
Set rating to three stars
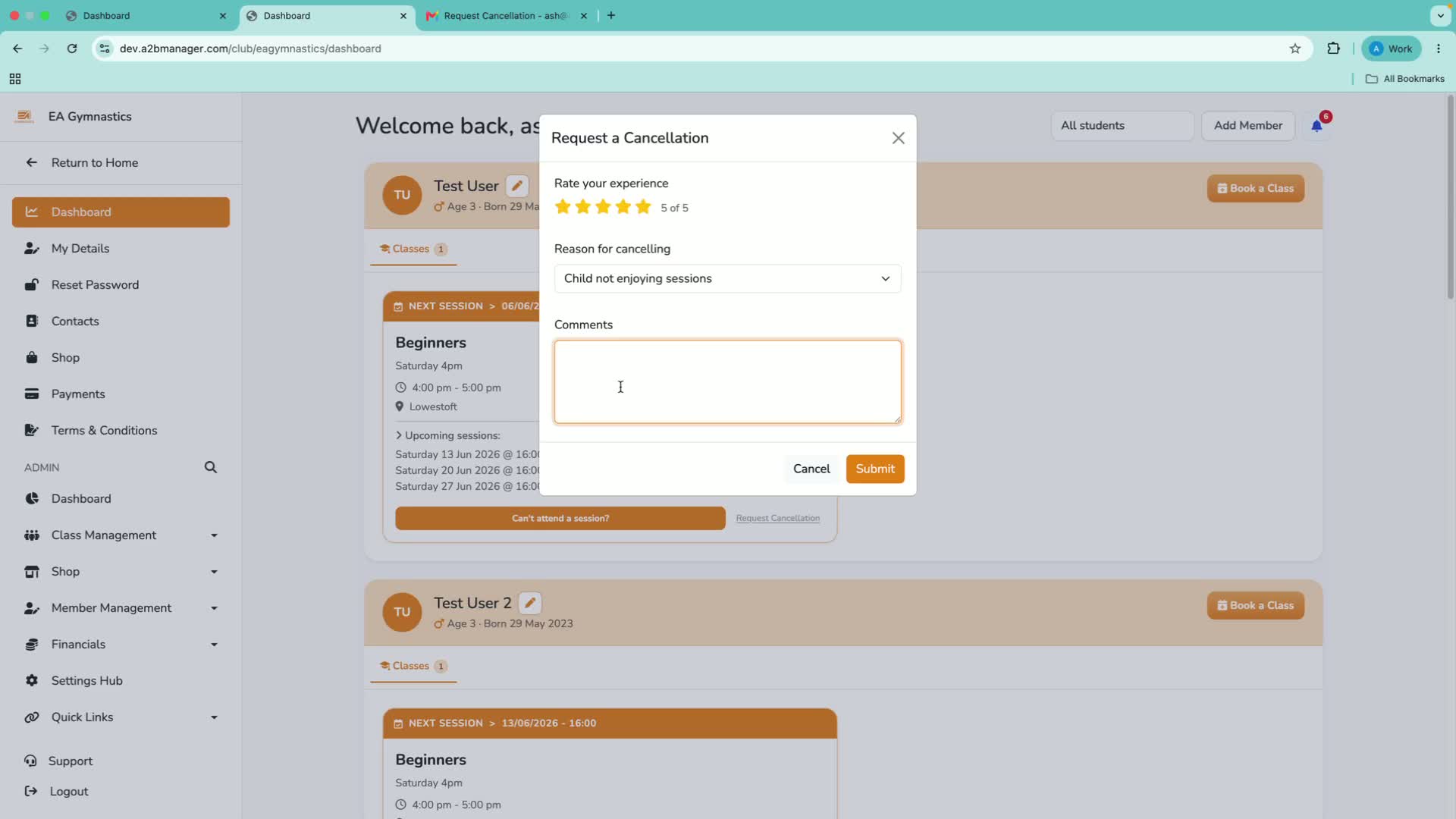(603, 207)
